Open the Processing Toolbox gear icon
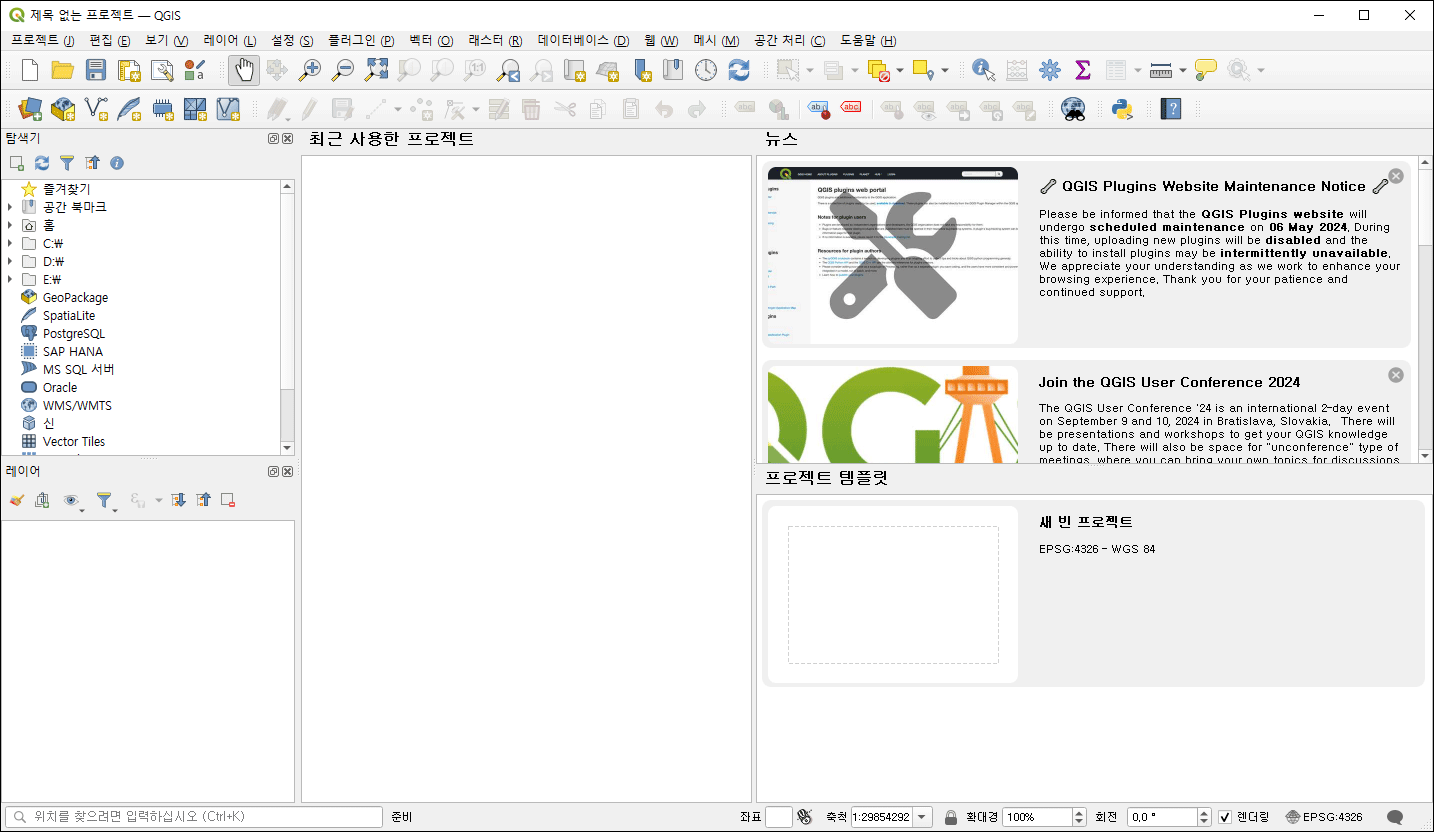Screen dimensions: 1434x832 (1049, 70)
